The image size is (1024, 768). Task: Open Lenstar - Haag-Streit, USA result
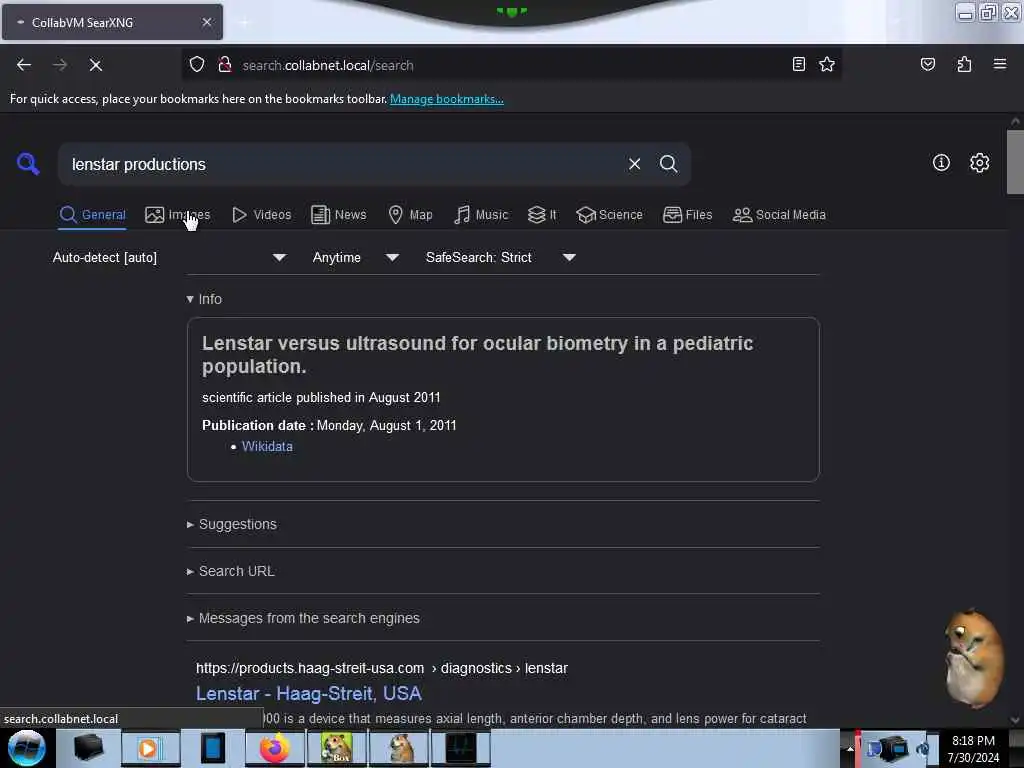tap(309, 694)
